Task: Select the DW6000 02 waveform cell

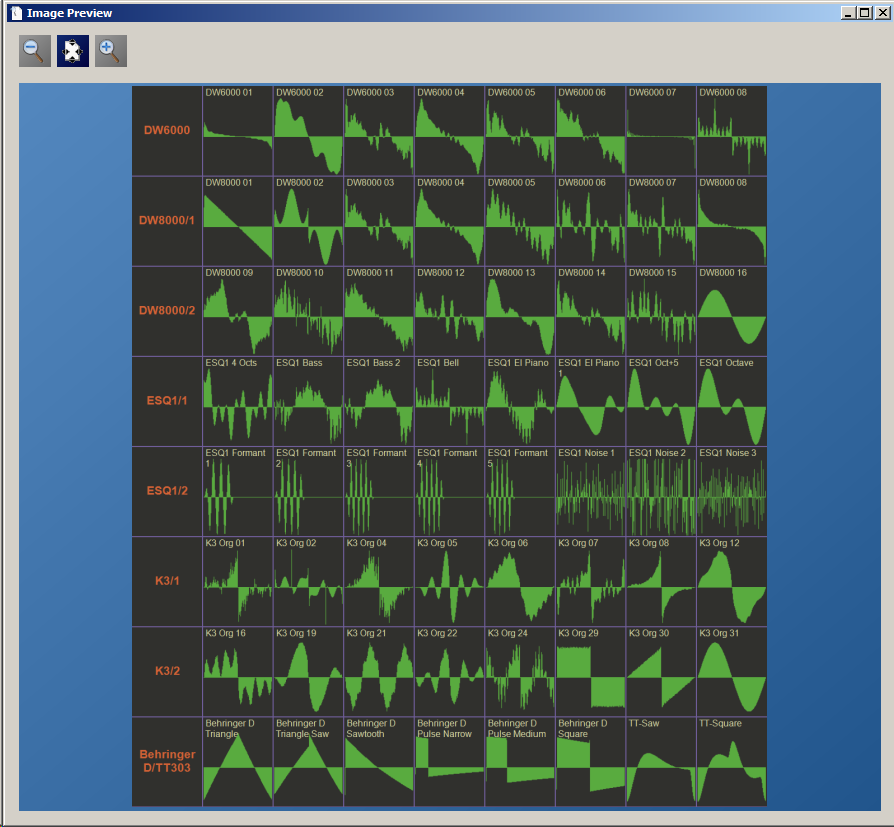Action: (x=308, y=131)
